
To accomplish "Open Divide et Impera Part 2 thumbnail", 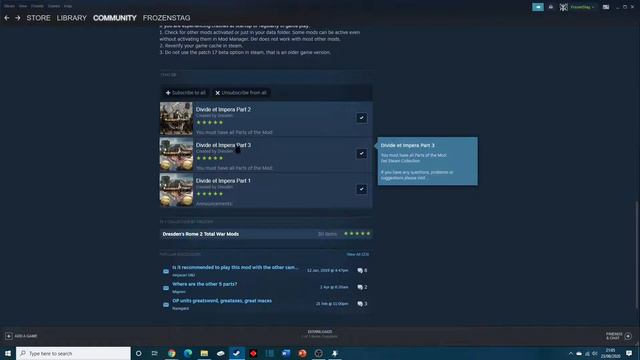I will click(x=176, y=119).
